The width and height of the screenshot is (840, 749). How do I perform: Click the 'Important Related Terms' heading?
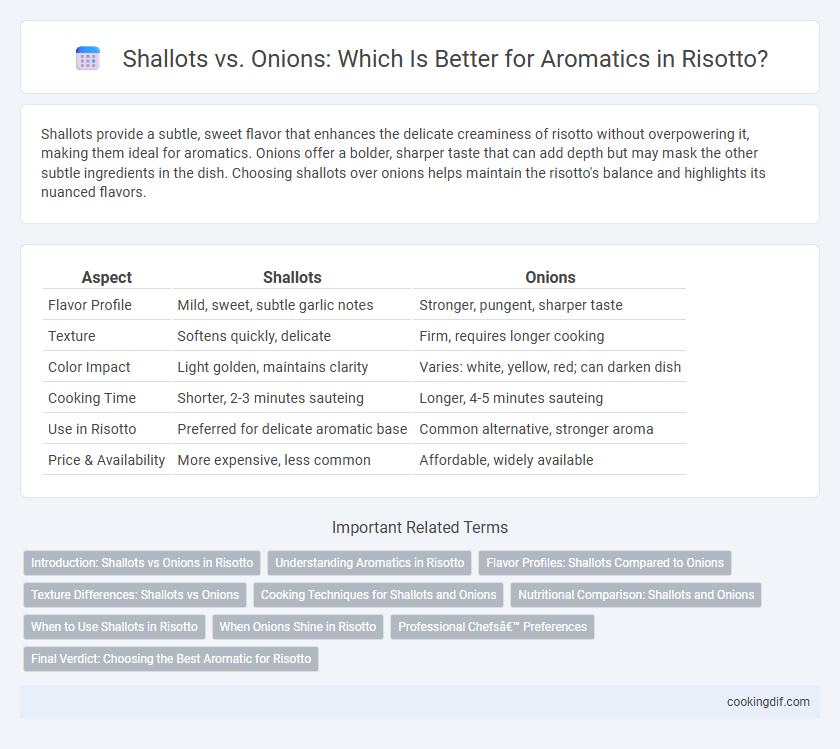pos(420,527)
